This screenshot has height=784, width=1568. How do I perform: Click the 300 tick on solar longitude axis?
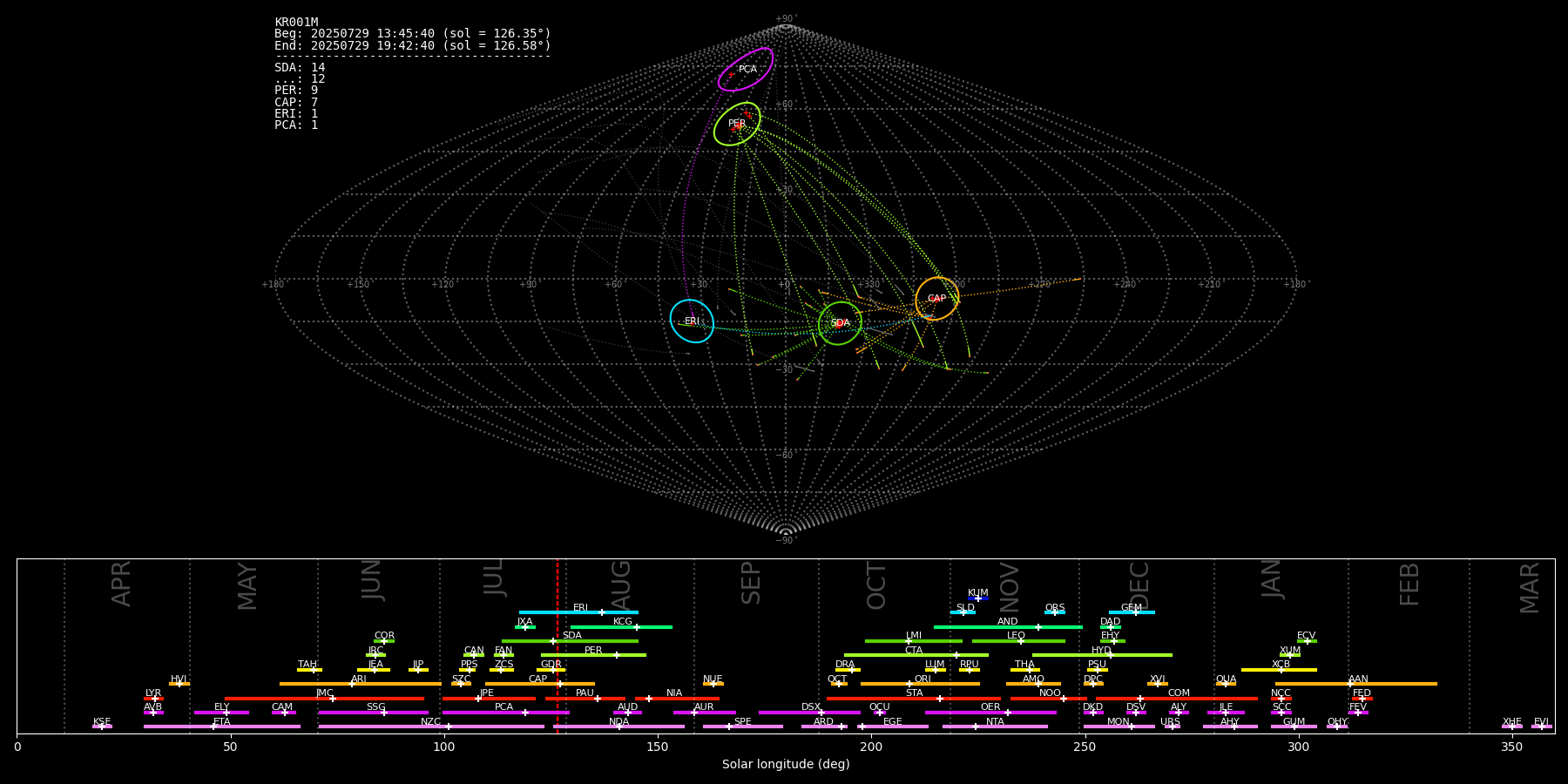[x=1298, y=747]
